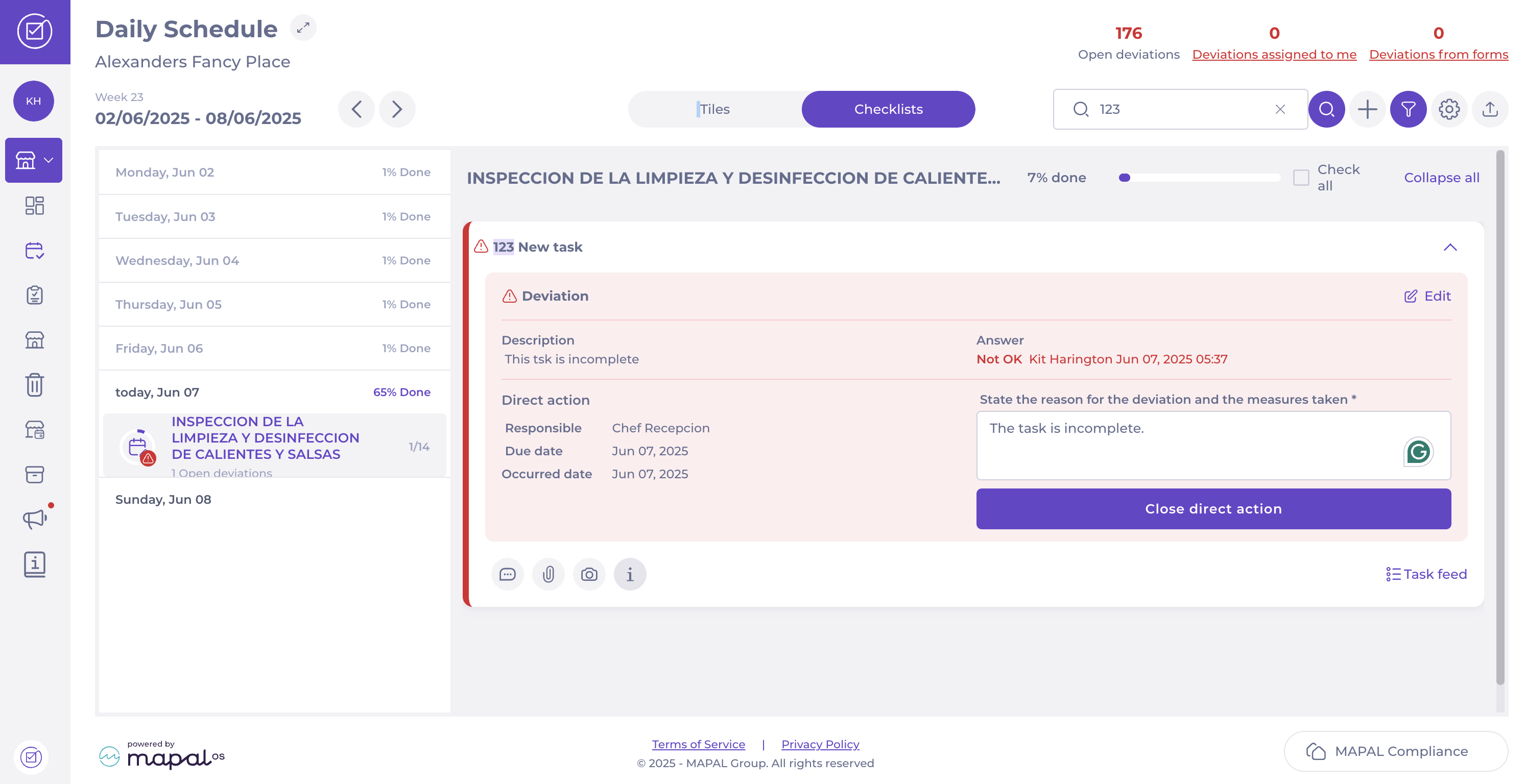The height and width of the screenshot is (784, 1526).
Task: Select the Checklists tab
Action: (x=888, y=109)
